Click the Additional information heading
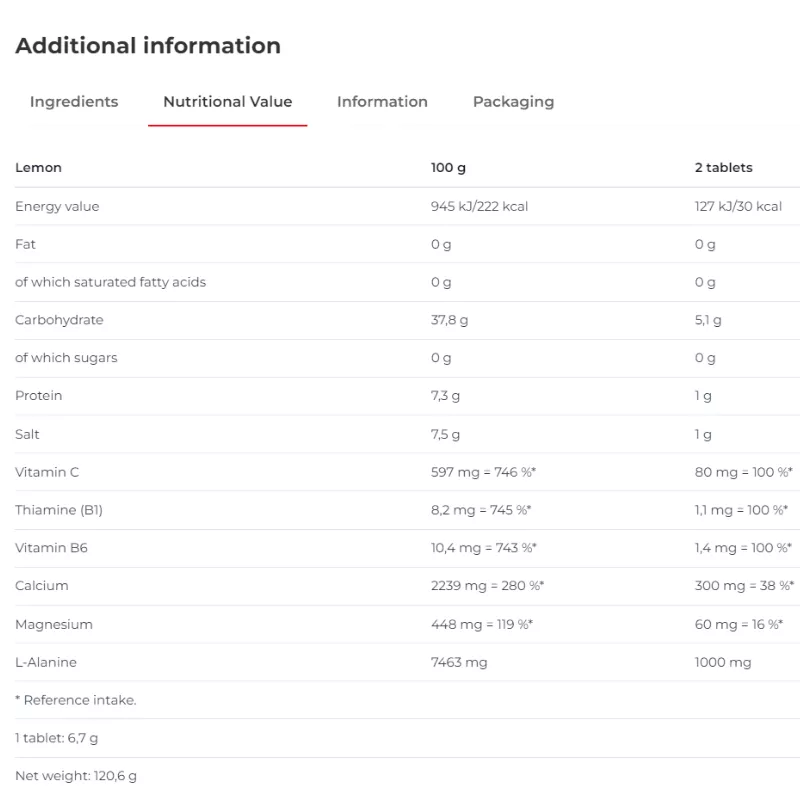 (x=148, y=46)
